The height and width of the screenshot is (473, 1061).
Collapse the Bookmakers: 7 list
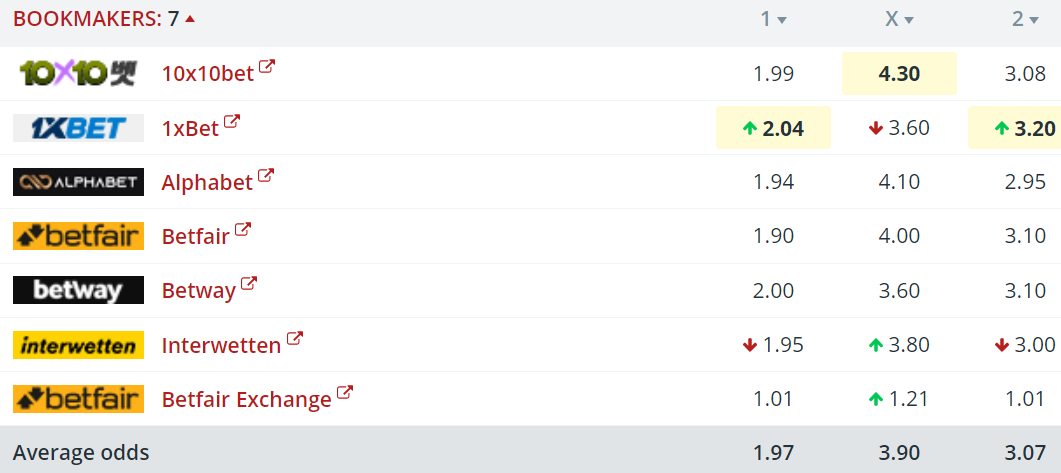[x=104, y=19]
